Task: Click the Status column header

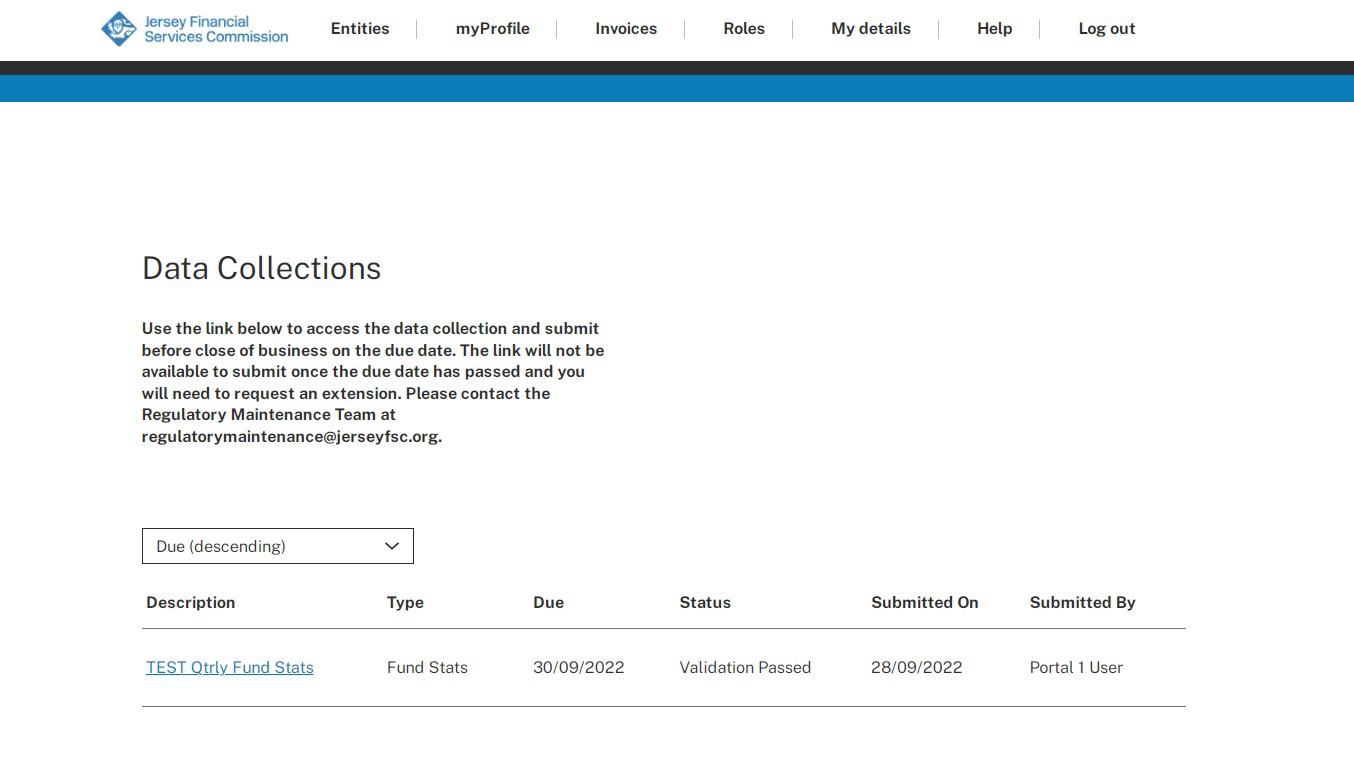Action: [705, 603]
